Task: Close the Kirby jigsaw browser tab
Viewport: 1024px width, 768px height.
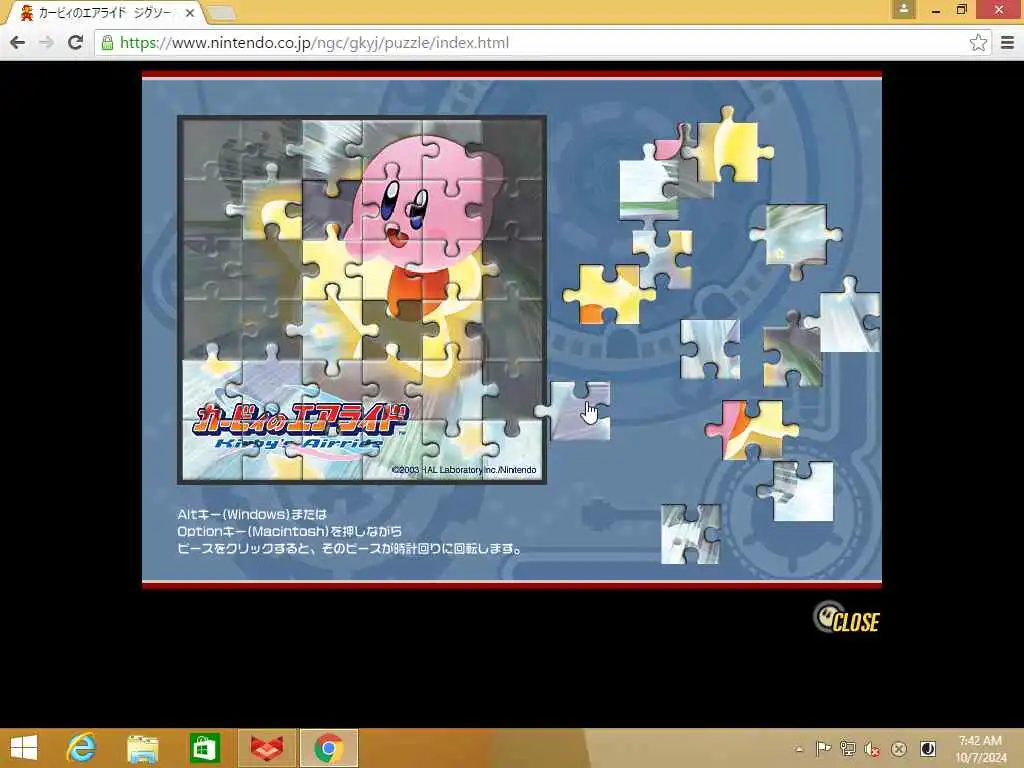Action: click(x=190, y=12)
